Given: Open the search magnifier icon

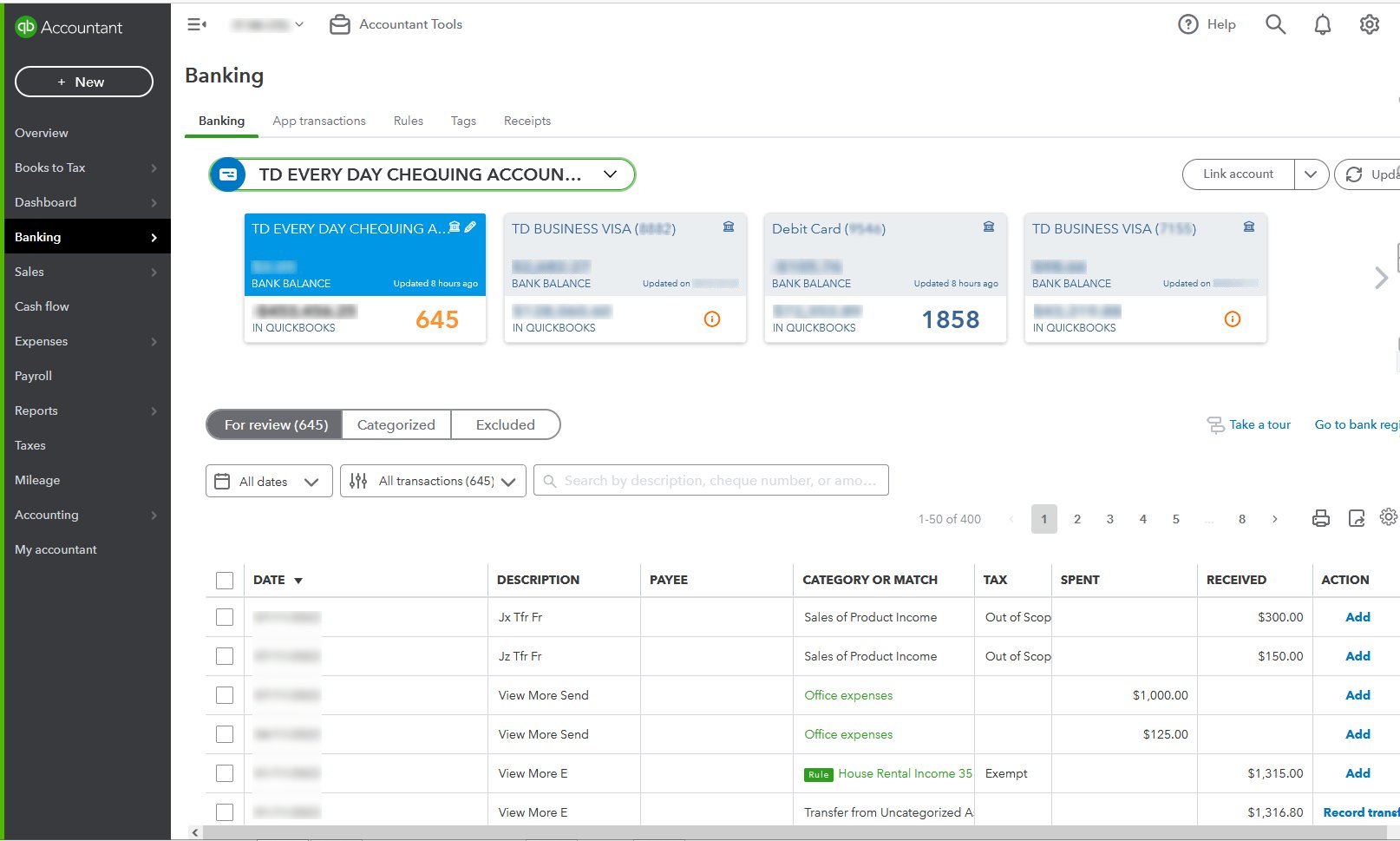Looking at the screenshot, I should (1275, 24).
